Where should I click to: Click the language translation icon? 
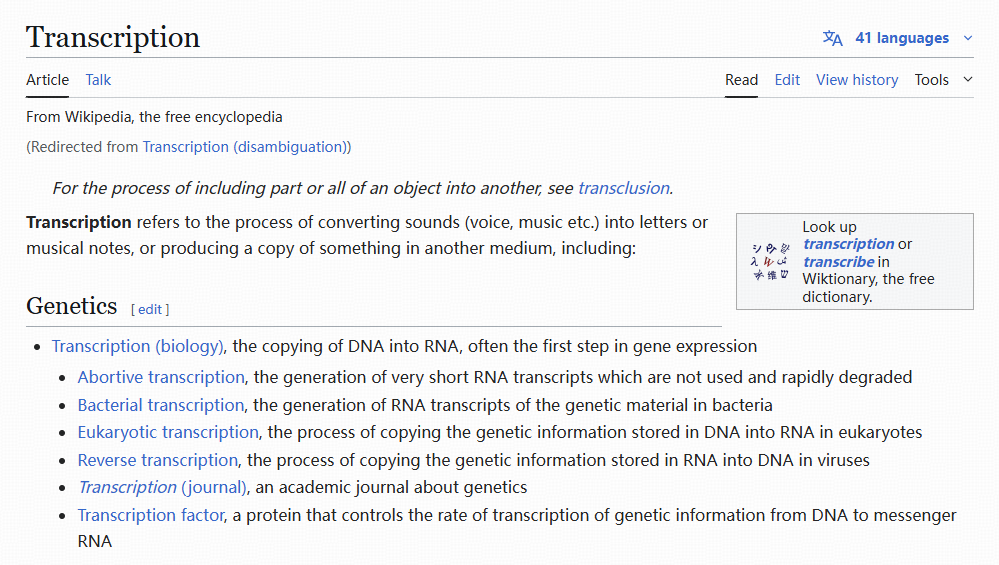coord(832,38)
